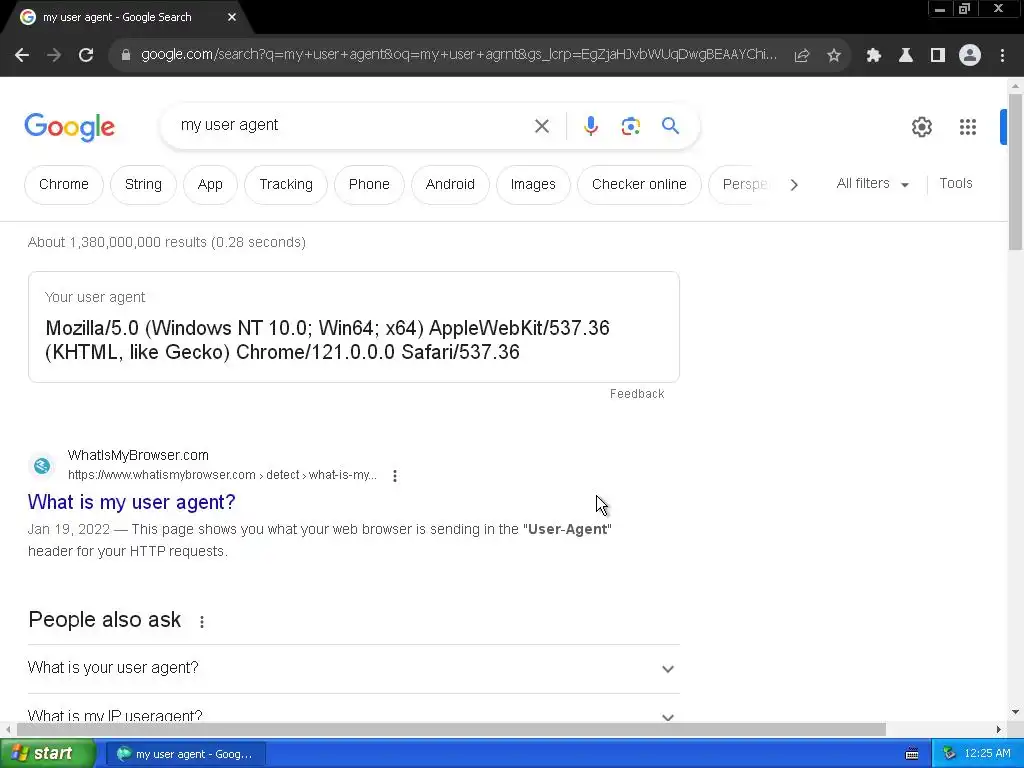
Task: Filter results by Chrome chip
Action: pyautogui.click(x=63, y=185)
